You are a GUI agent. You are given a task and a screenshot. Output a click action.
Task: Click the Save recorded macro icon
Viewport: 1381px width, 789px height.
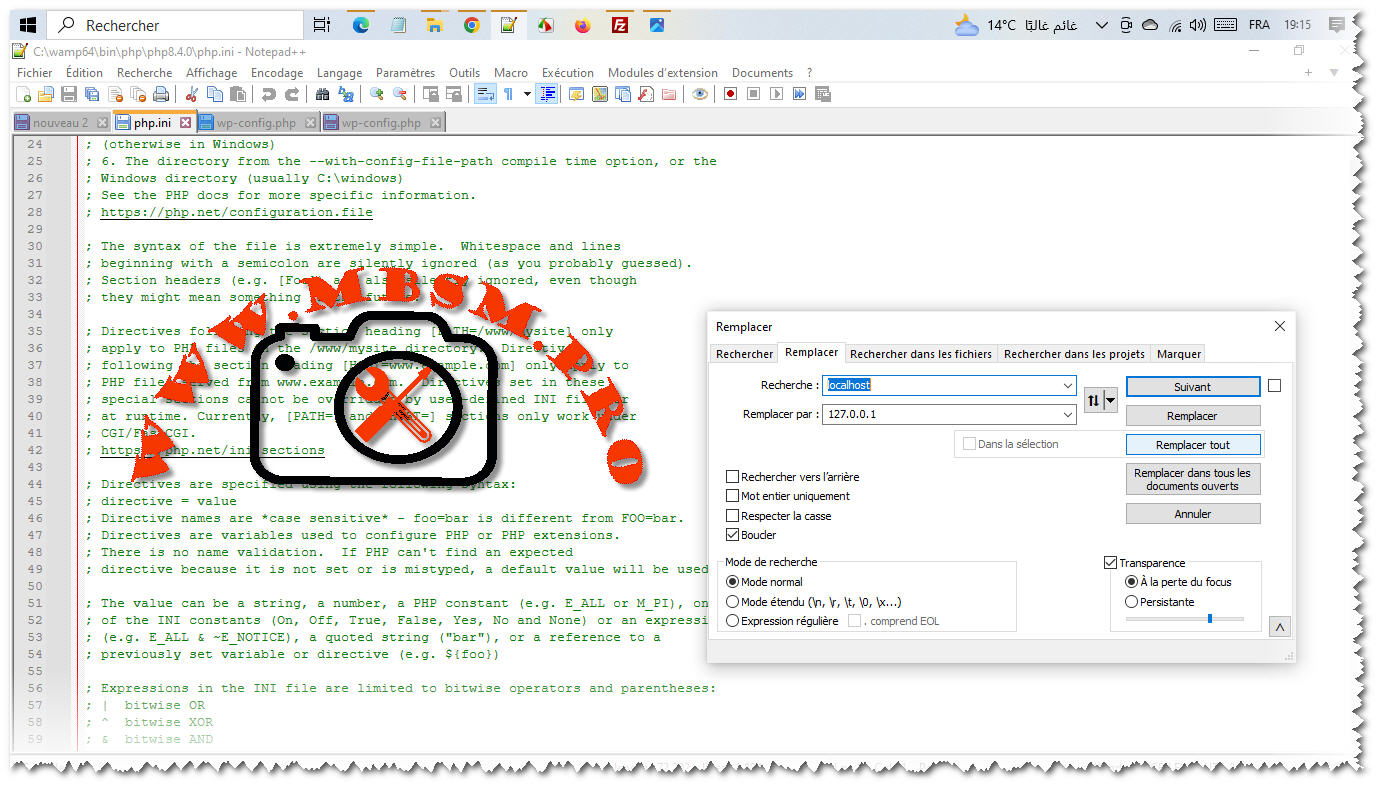pyautogui.click(x=823, y=94)
